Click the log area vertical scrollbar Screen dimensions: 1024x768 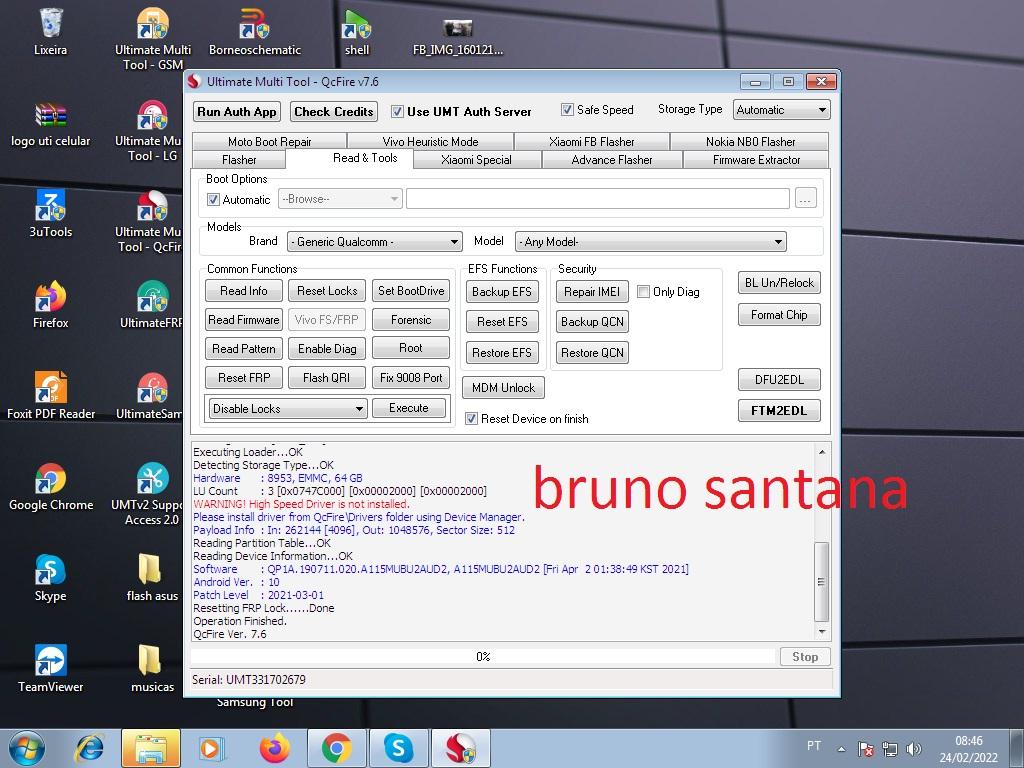click(x=822, y=580)
